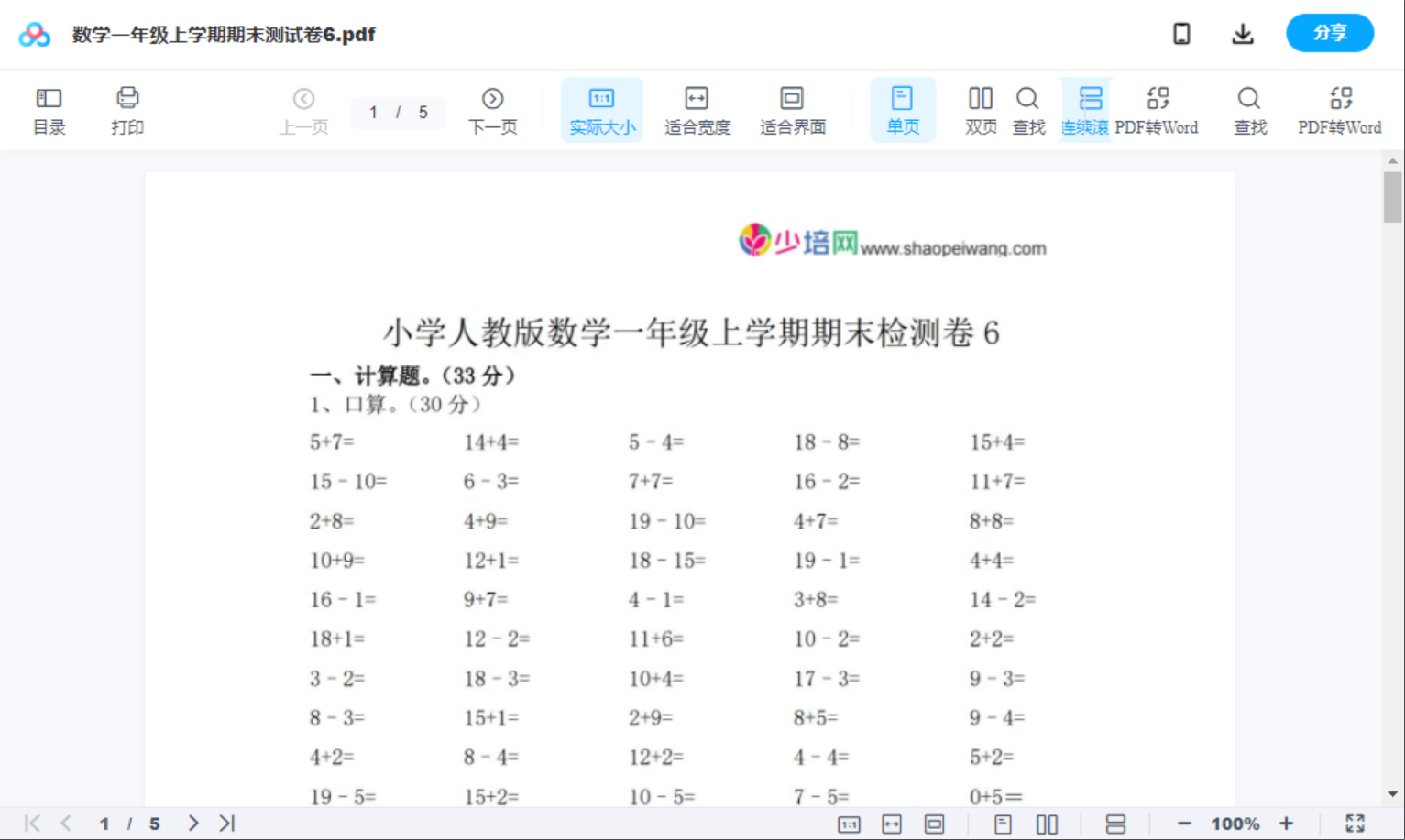The width and height of the screenshot is (1405, 840).
Task: Enter fullscreen via the bottom-right icon
Action: point(1356,823)
